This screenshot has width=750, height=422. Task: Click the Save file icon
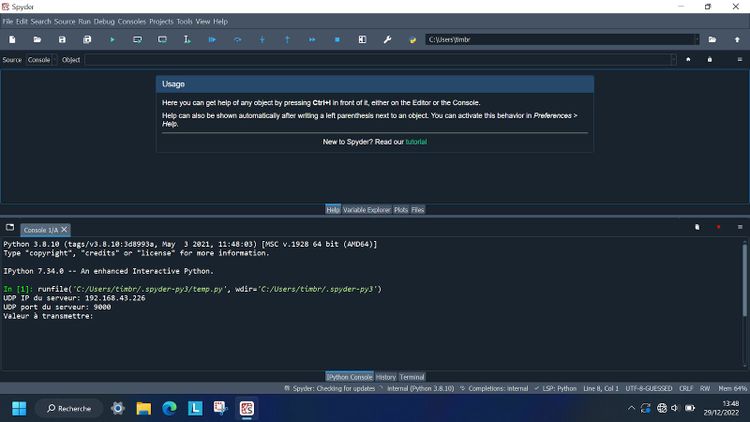[x=62, y=40]
